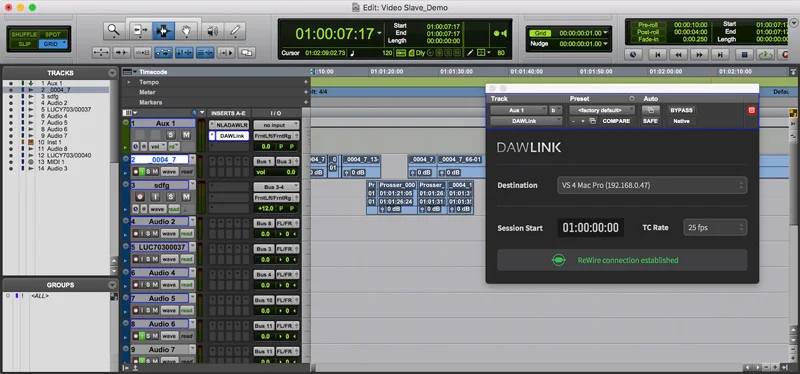Open the Nudge value dropdown arrow
The image size is (800, 374).
606,44
